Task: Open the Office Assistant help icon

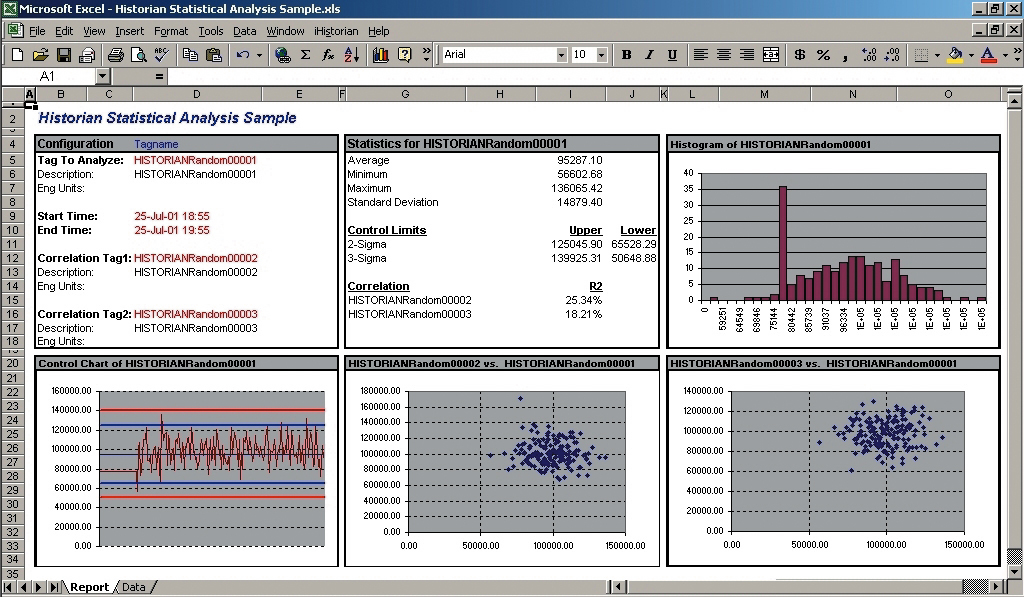Action: pos(404,55)
